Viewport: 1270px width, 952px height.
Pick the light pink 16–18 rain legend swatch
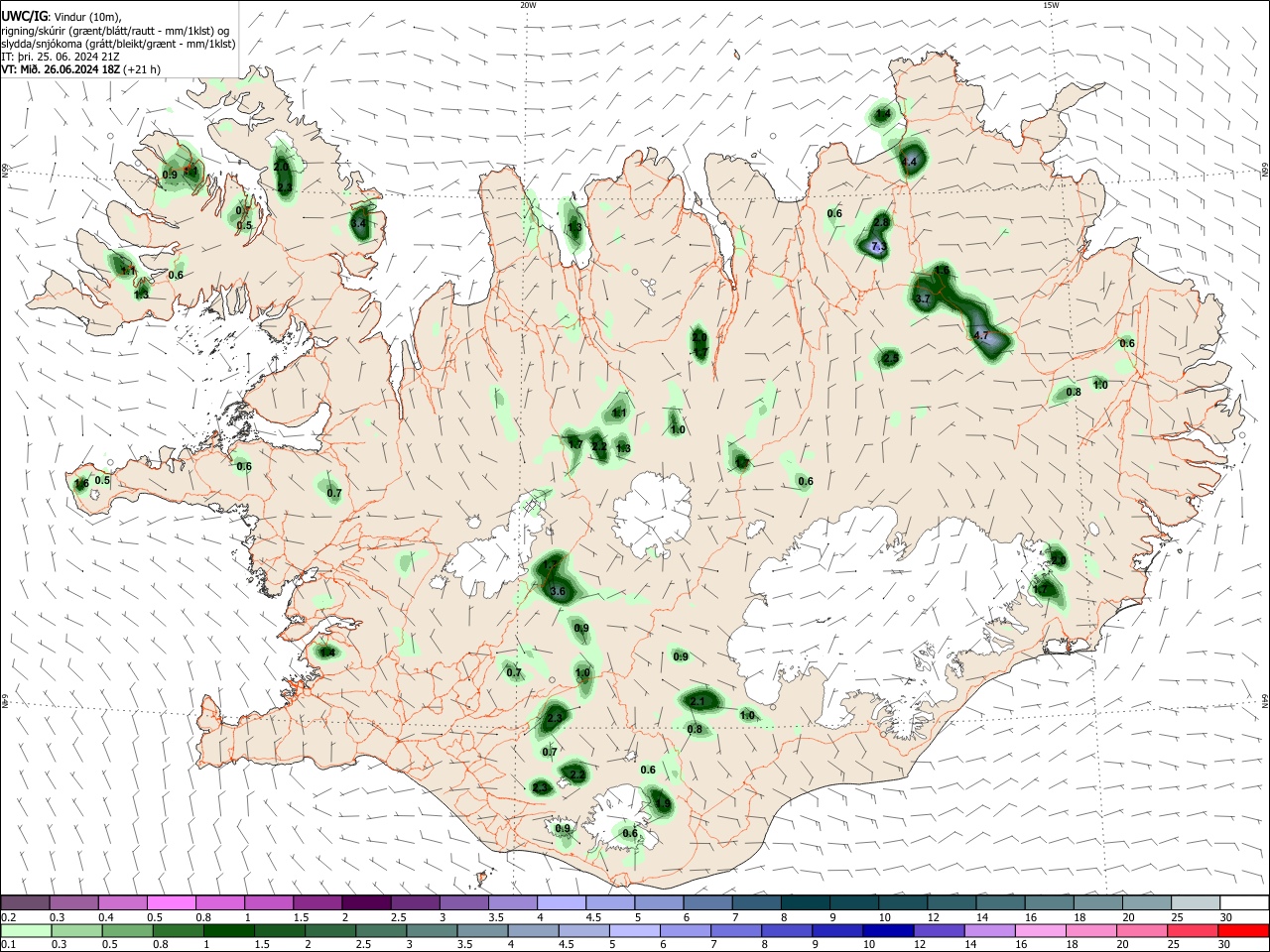[x=1040, y=930]
